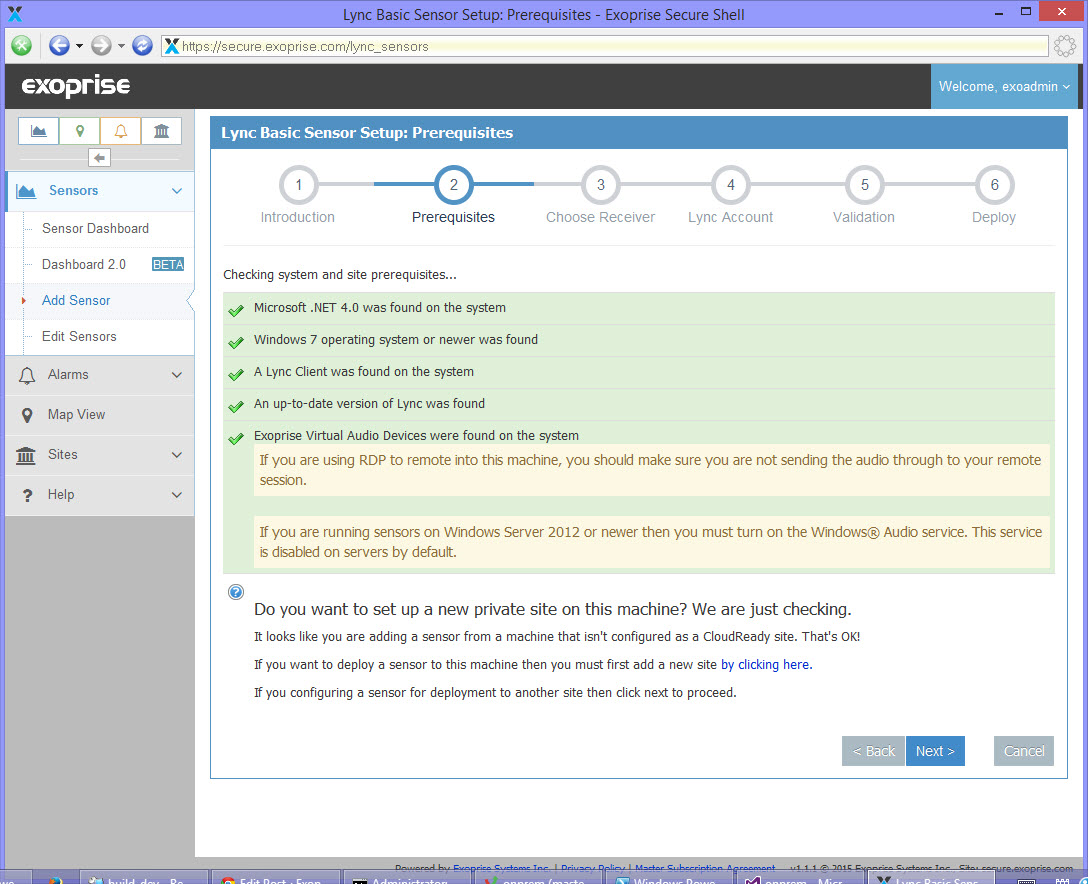The width and height of the screenshot is (1088, 884).
Task: Jump to step 4 Lync Account
Action: (x=731, y=185)
